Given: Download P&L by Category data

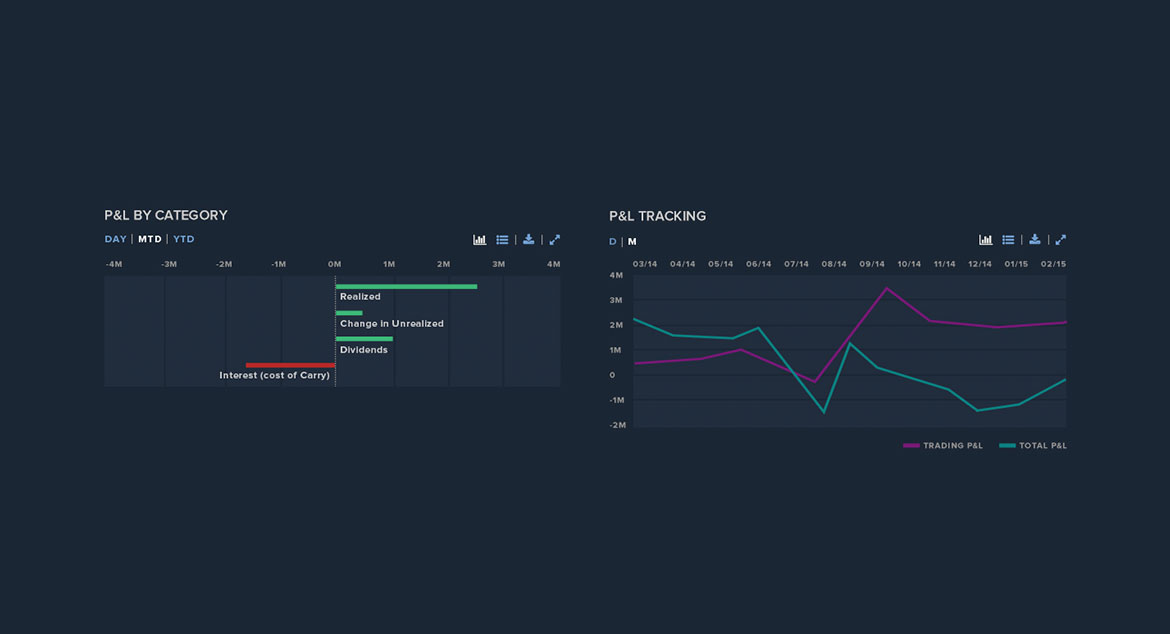Looking at the screenshot, I should tap(529, 240).
